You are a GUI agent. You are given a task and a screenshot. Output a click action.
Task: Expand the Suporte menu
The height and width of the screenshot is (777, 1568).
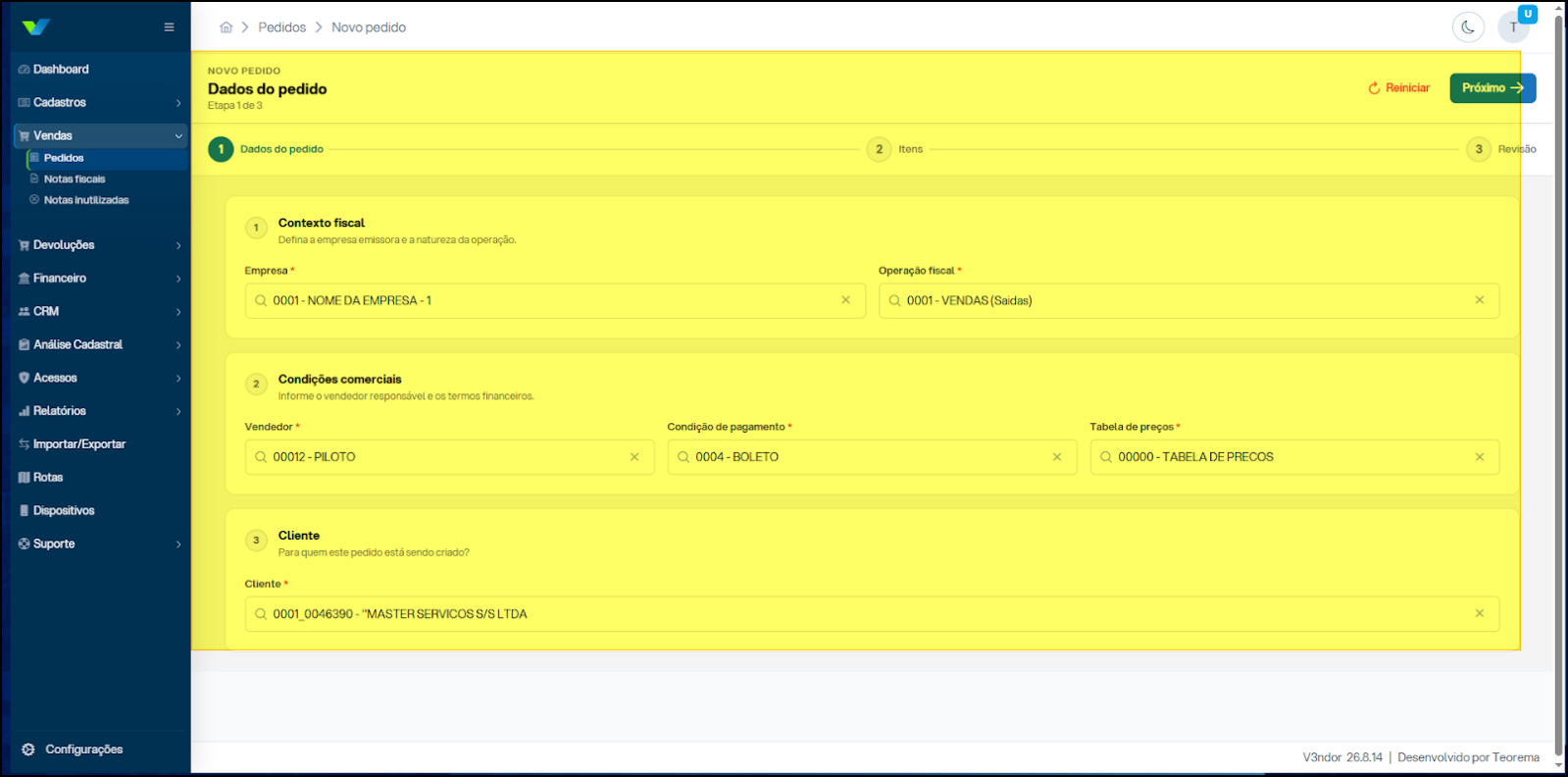100,544
